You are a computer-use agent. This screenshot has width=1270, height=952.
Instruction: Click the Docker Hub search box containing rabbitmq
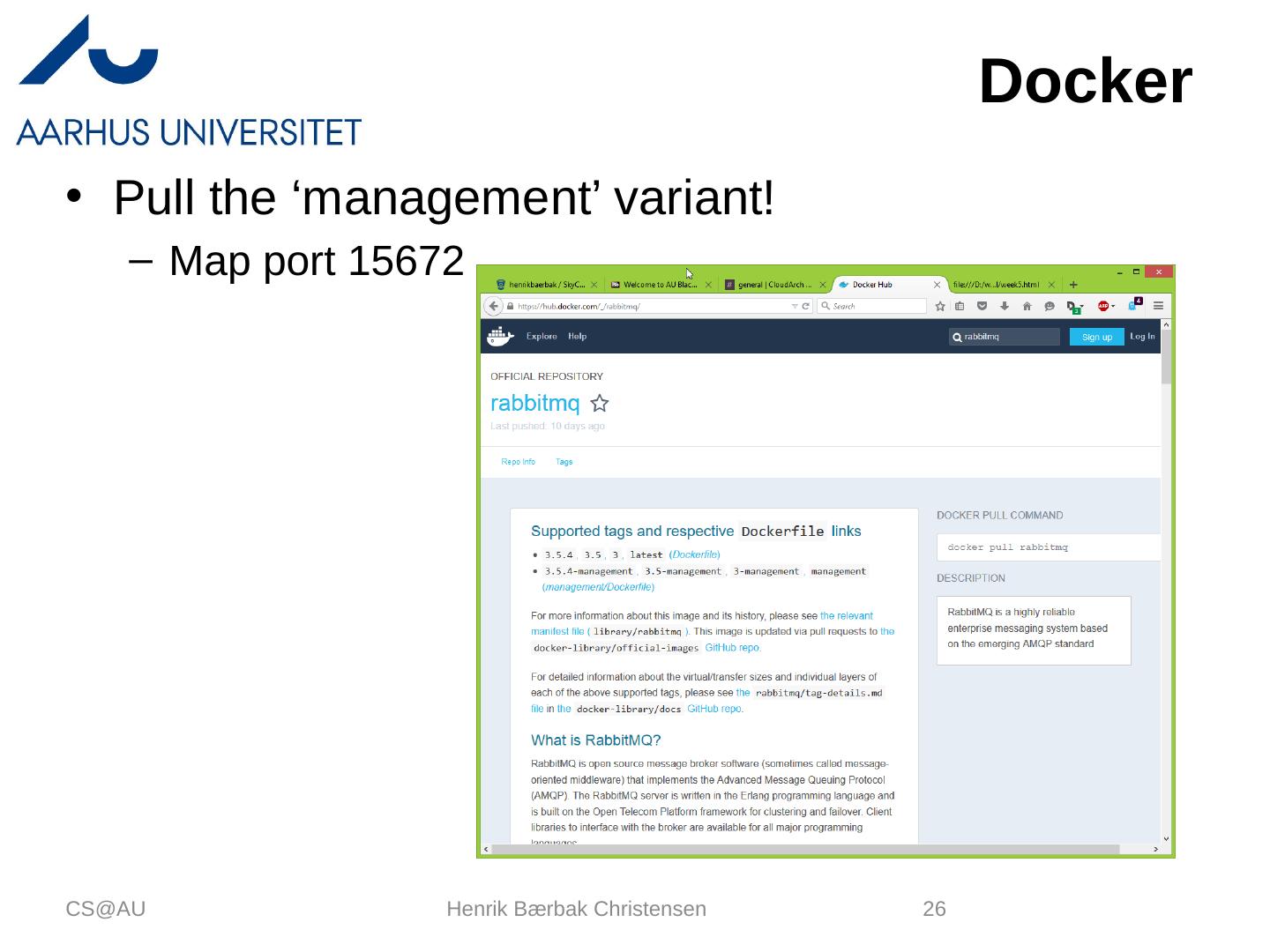point(1005,337)
